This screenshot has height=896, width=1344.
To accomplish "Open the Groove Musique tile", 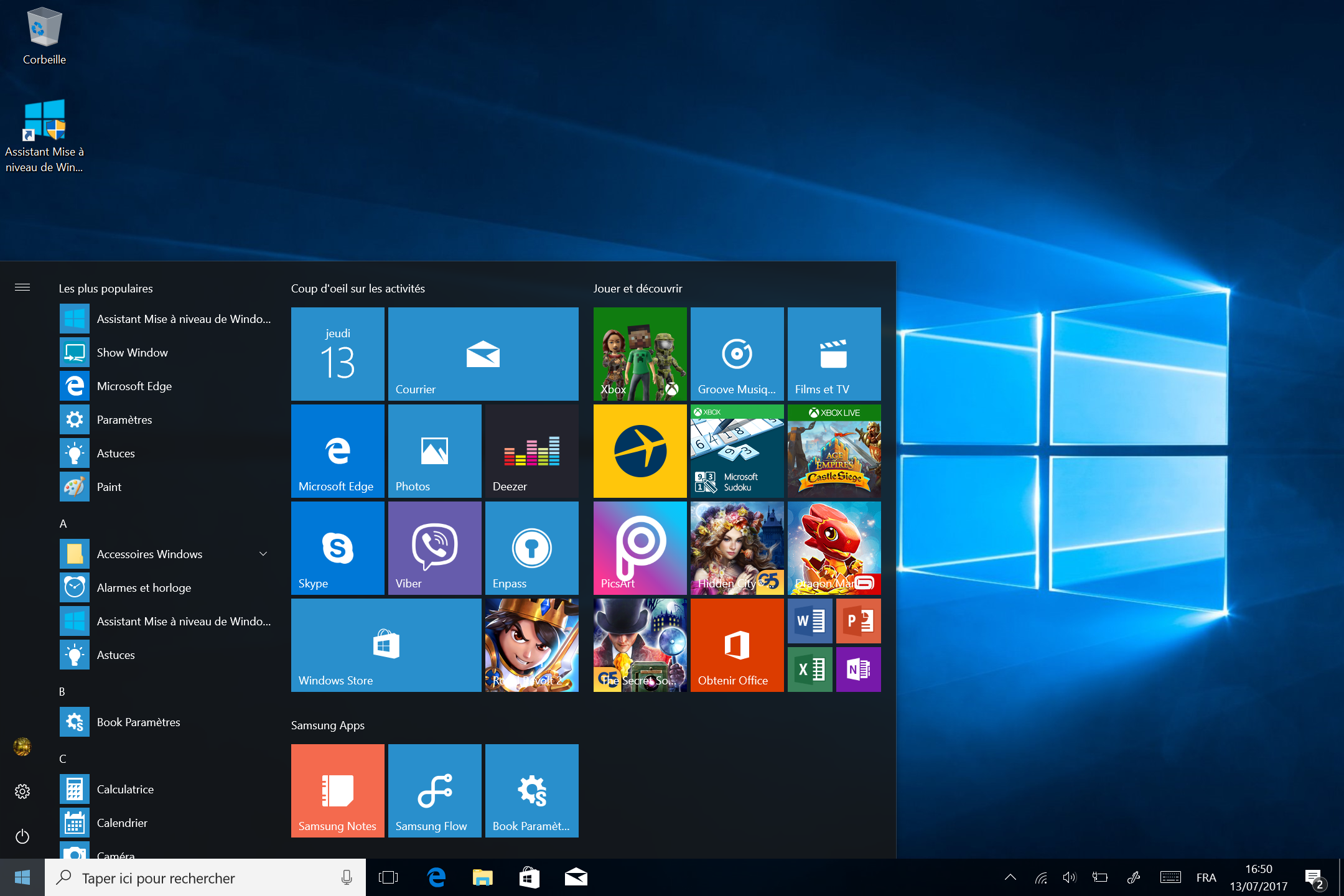I will pos(737,353).
